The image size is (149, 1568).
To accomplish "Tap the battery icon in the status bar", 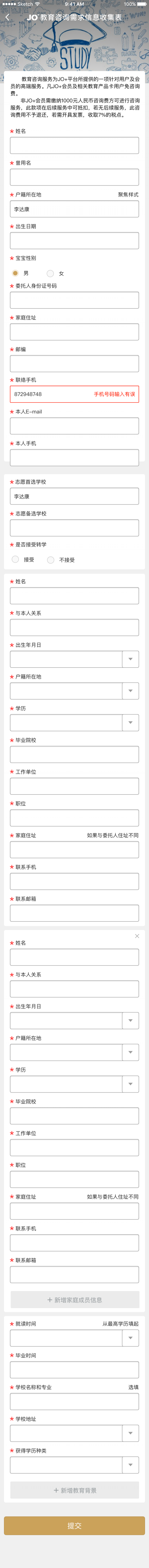I will coord(141,5).
